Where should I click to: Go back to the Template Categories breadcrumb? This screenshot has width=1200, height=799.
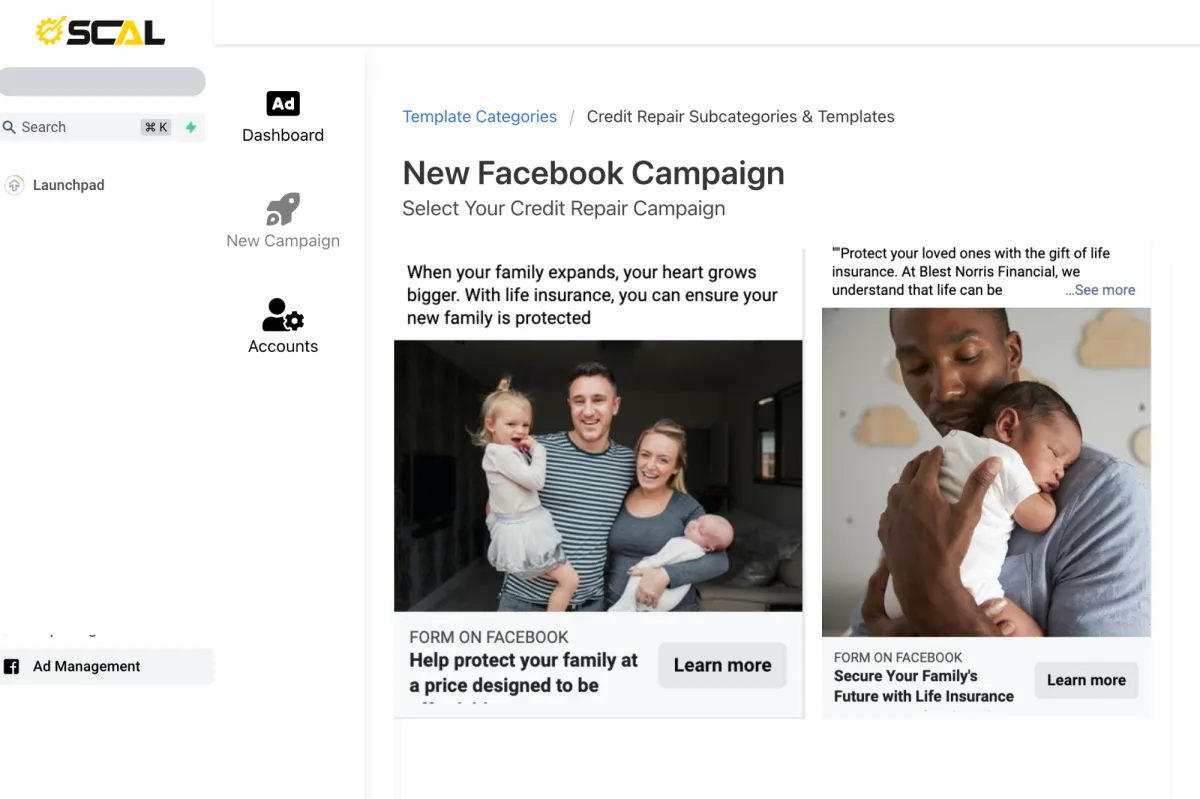tap(479, 117)
